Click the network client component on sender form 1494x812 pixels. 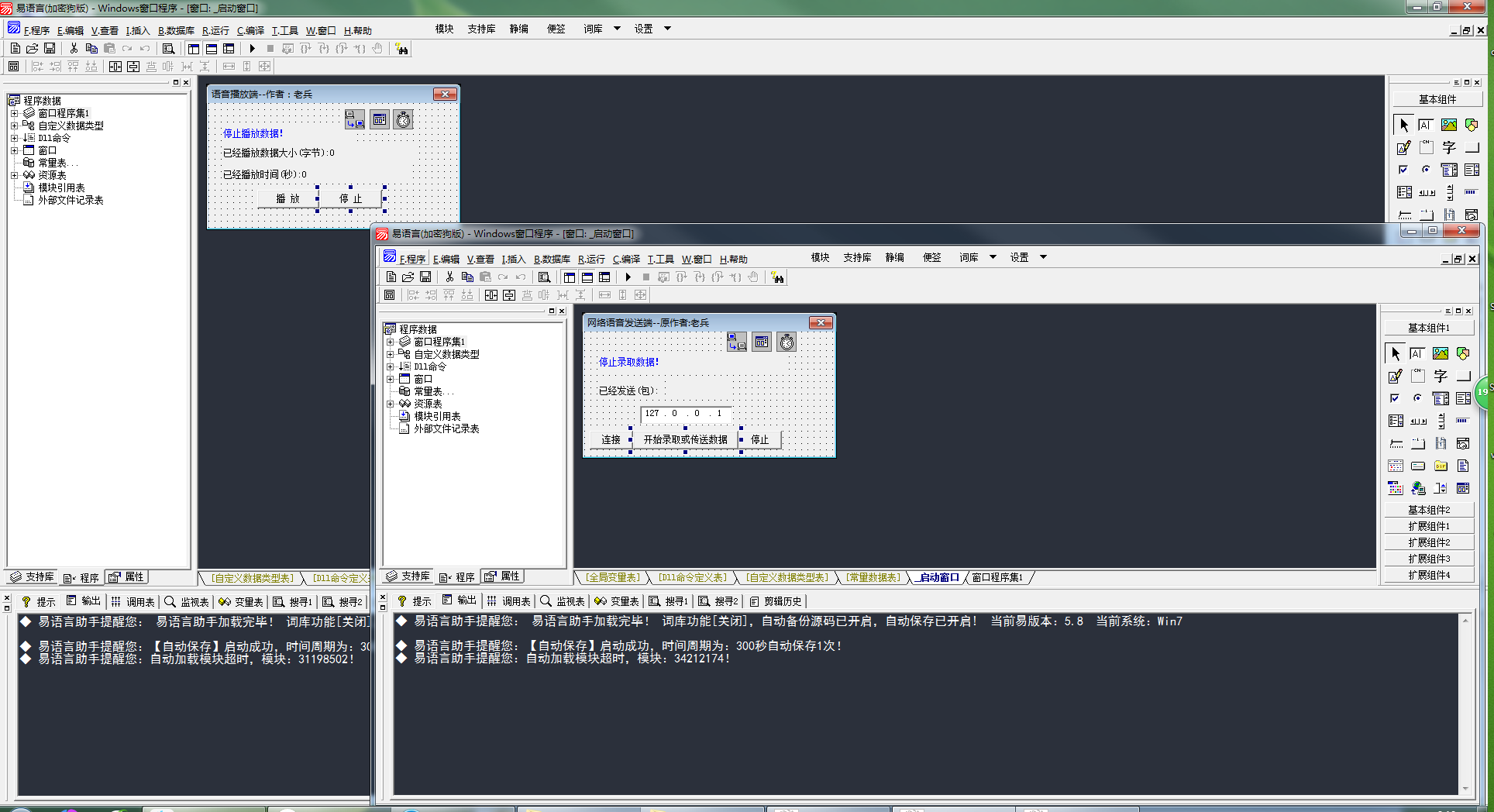pos(736,342)
